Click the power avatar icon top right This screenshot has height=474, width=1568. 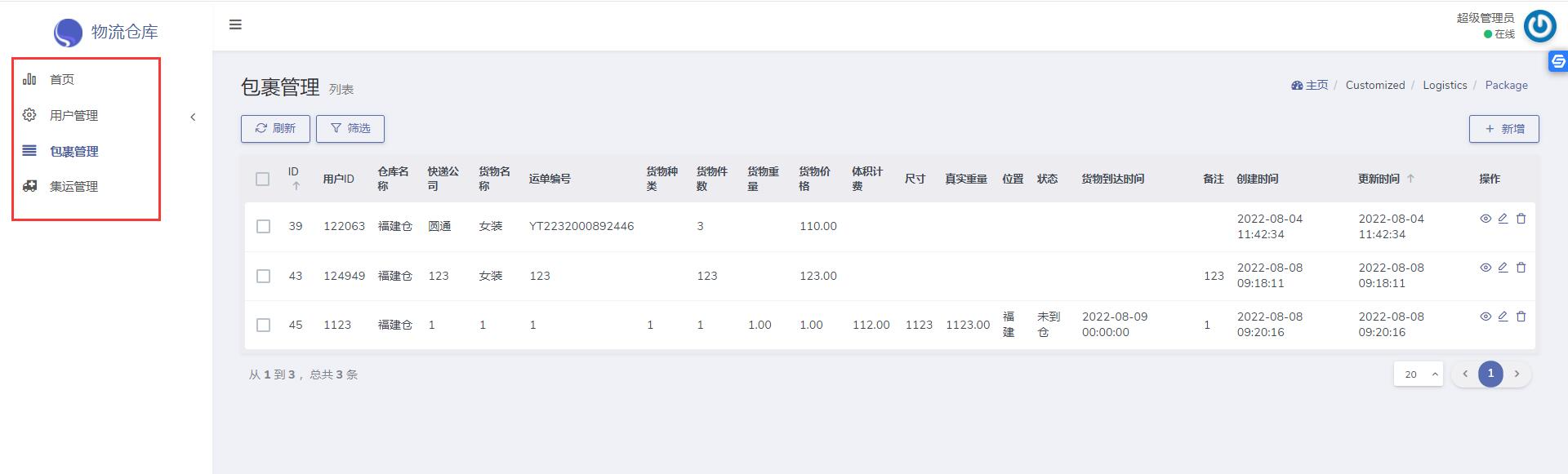pos(1540,26)
